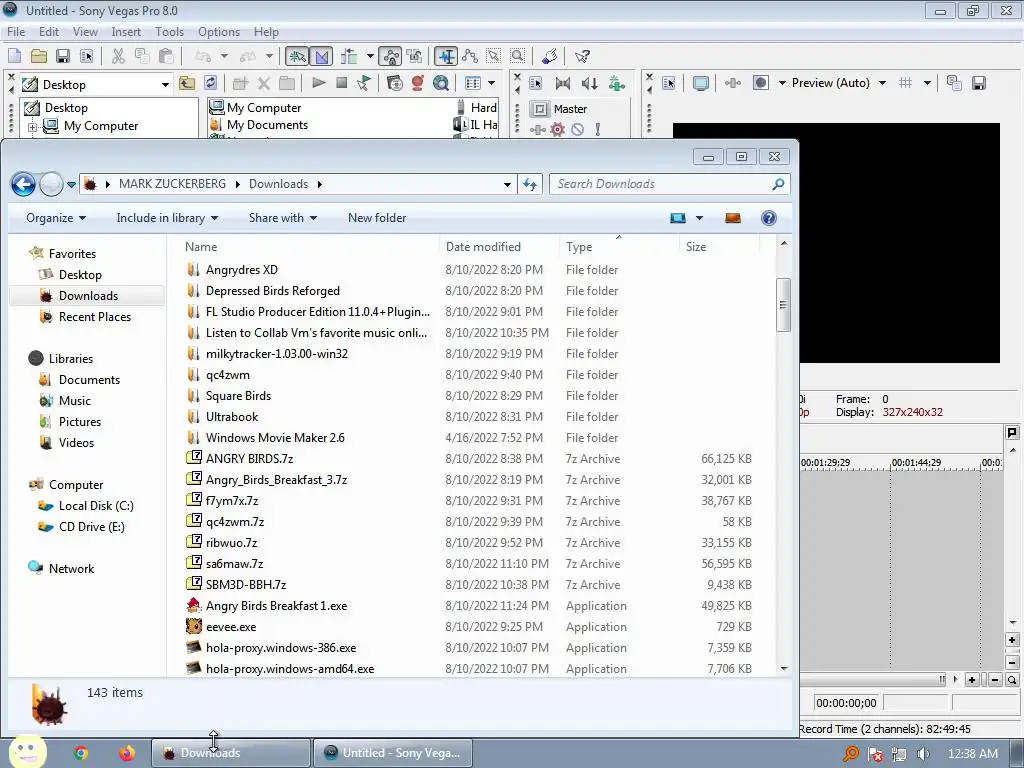1024x768 pixels.
Task: Click the New project icon in Vegas toolbar
Action: (14, 56)
